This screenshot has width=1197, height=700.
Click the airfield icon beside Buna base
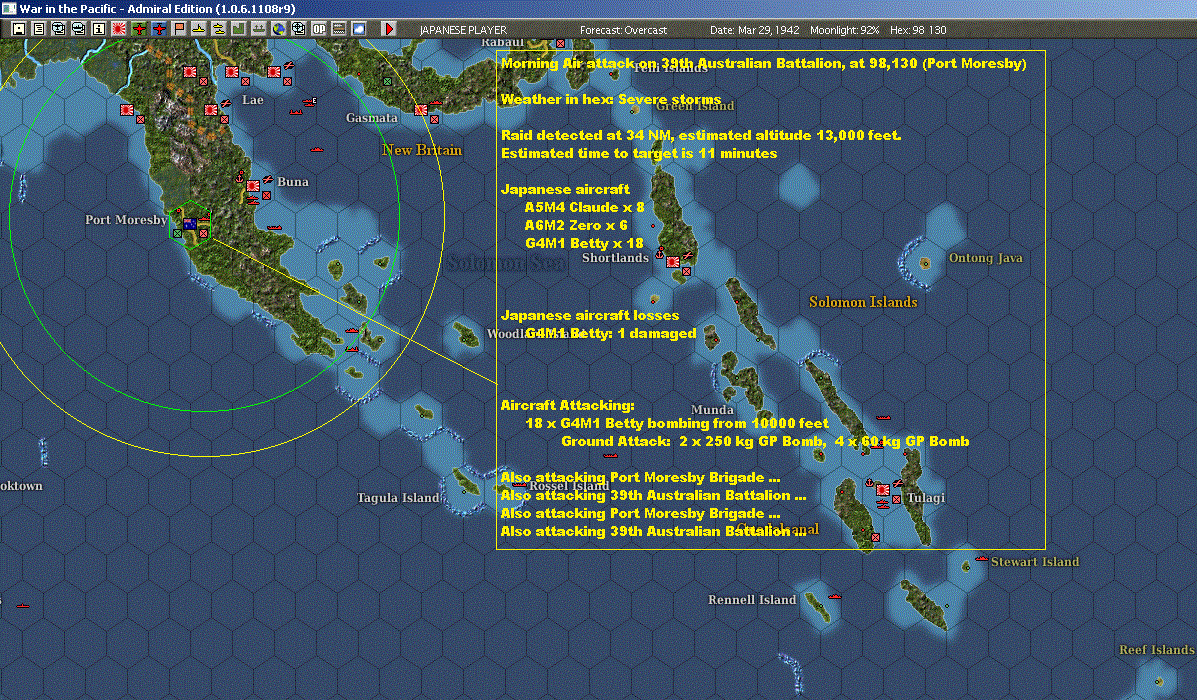click(x=268, y=180)
